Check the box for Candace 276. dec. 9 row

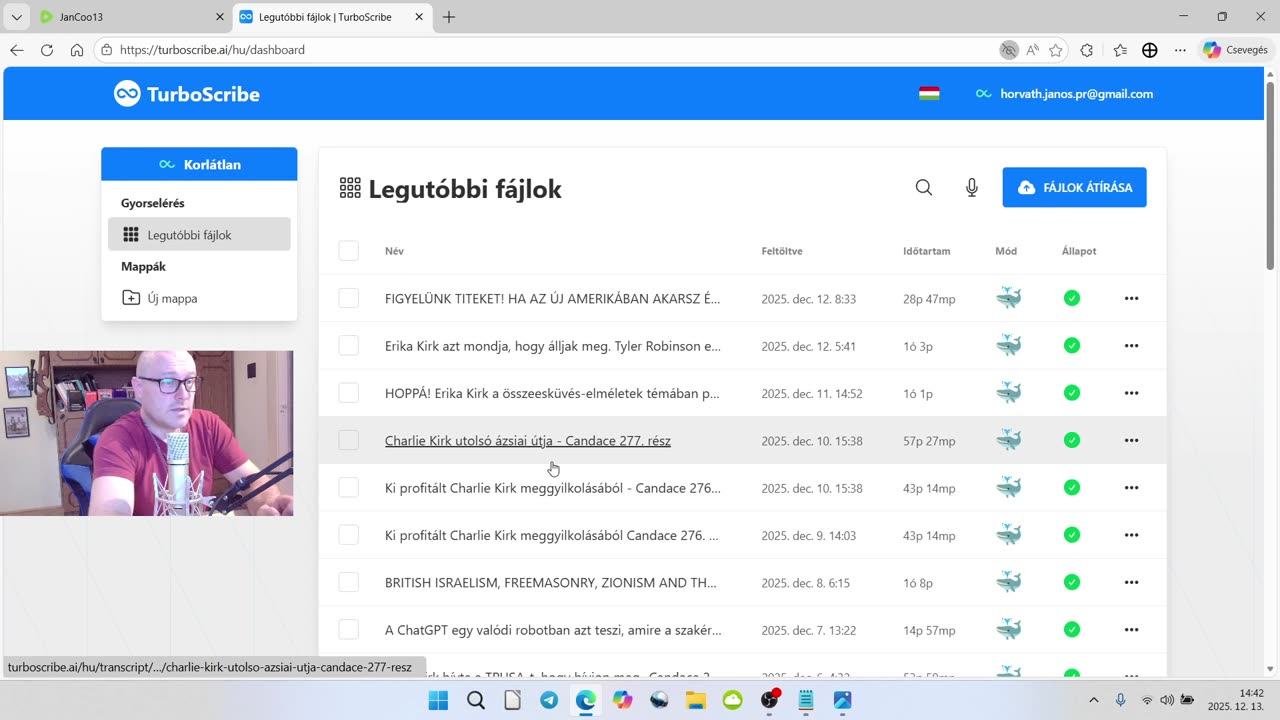click(x=348, y=535)
